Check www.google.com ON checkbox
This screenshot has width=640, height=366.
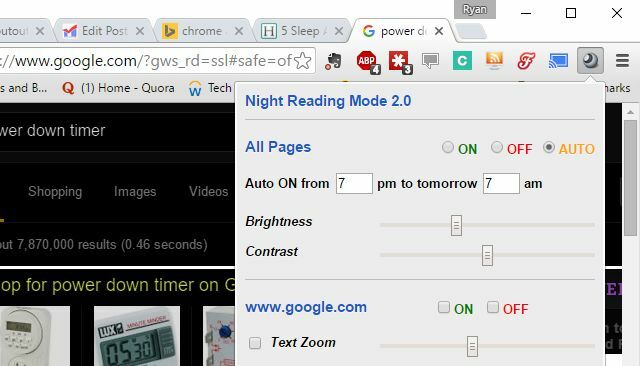click(444, 307)
